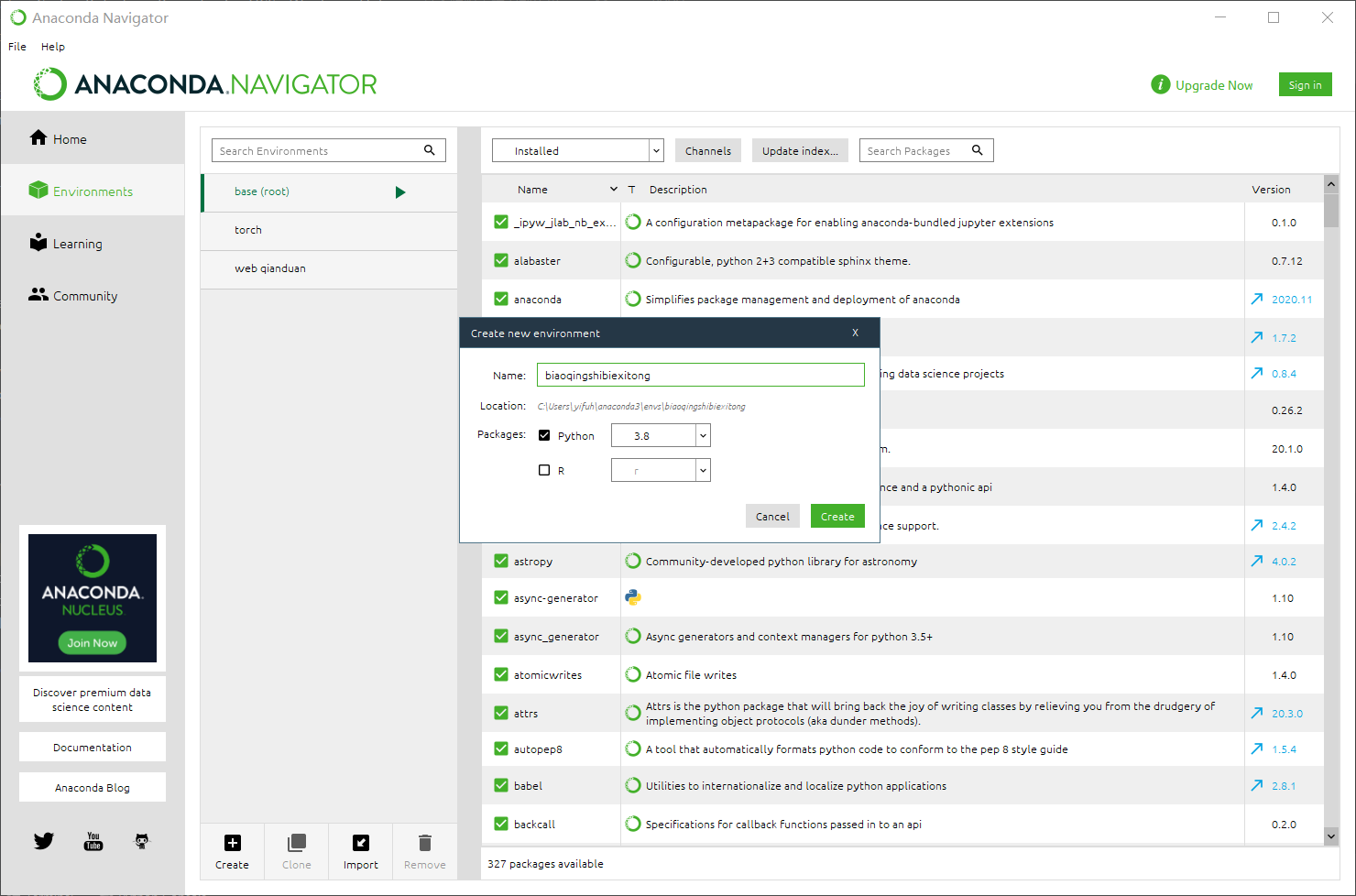Click the green play arrow on base (root)

(400, 192)
